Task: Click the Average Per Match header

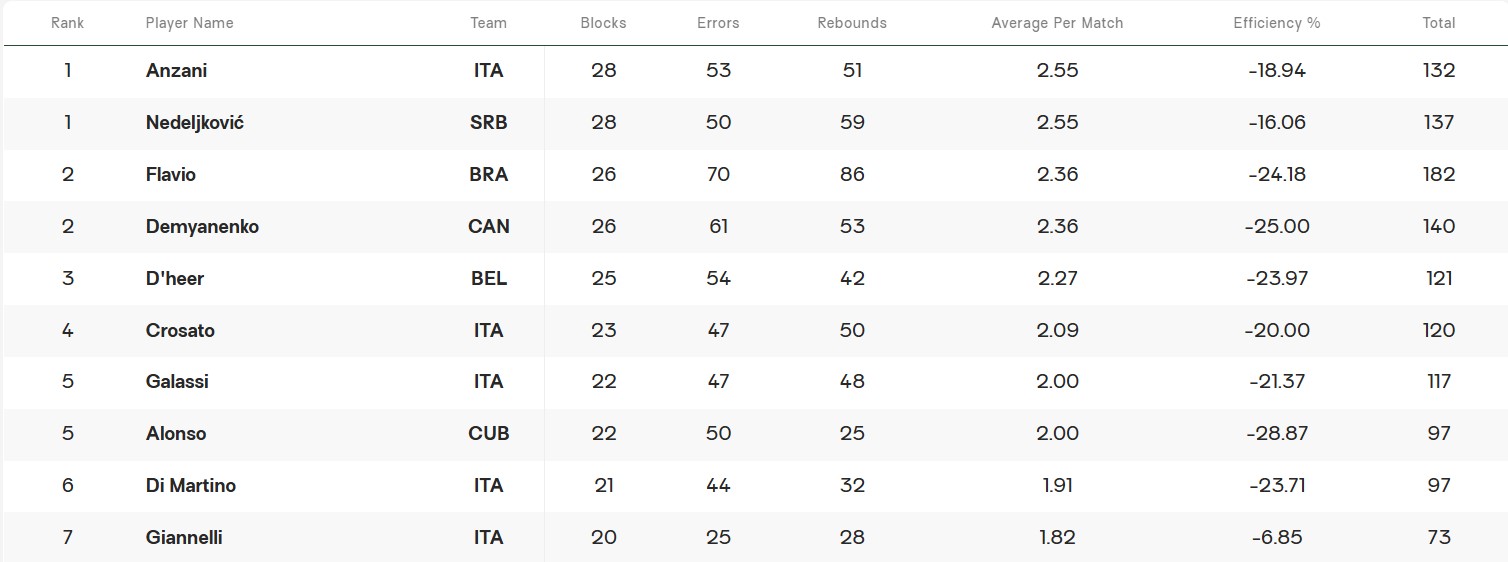Action: pyautogui.click(x=1057, y=23)
